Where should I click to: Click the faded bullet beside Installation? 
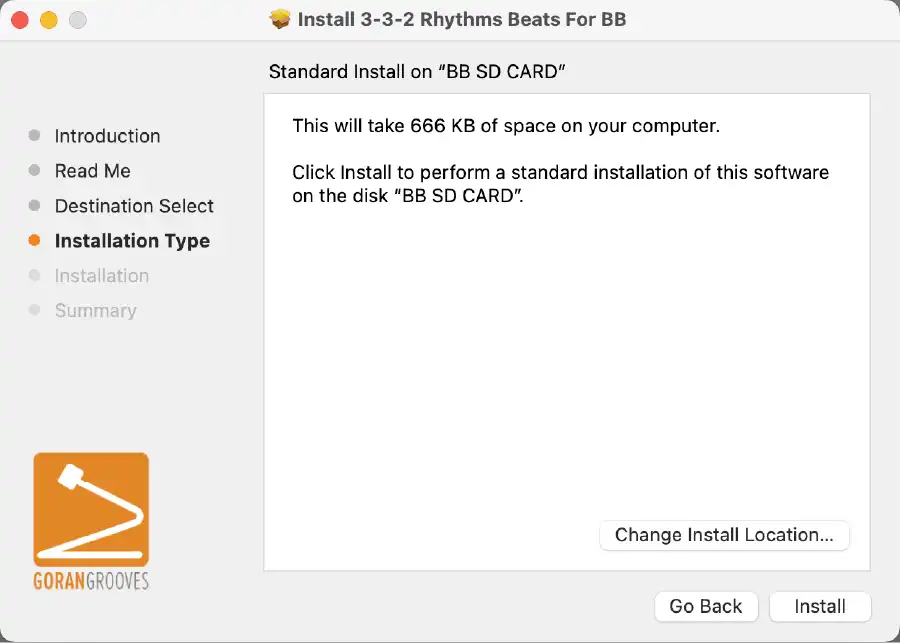tap(34, 275)
